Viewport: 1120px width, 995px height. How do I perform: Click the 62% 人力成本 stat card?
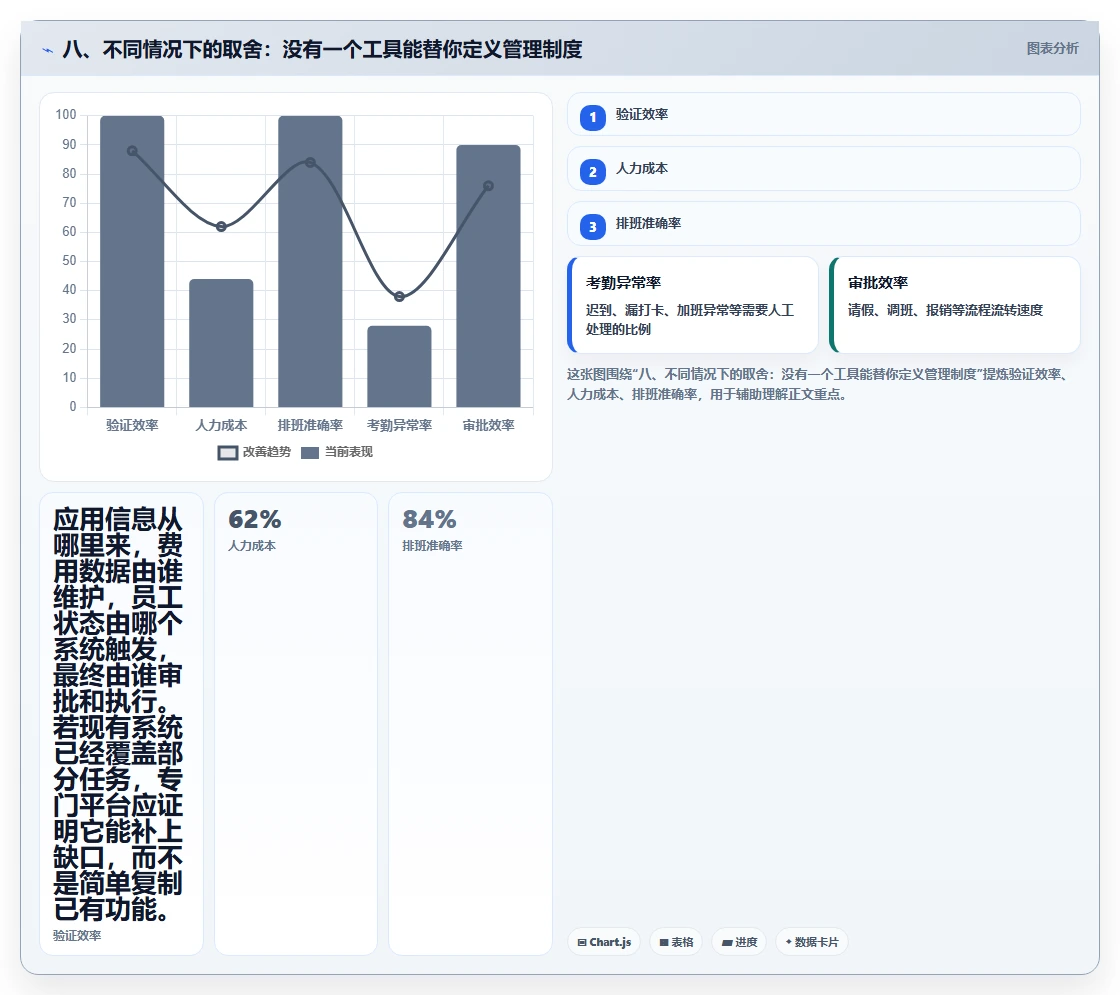(296, 724)
